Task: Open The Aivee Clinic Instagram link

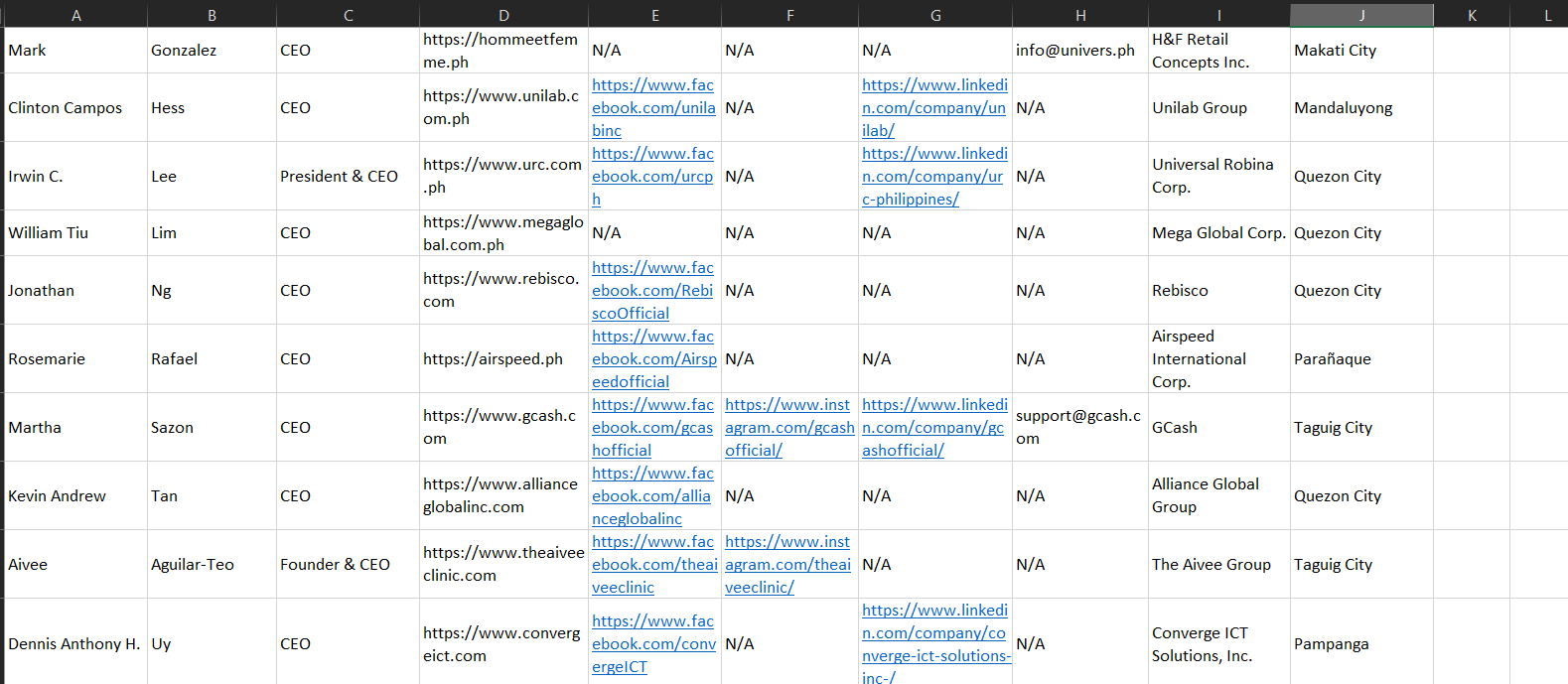Action: [x=787, y=564]
